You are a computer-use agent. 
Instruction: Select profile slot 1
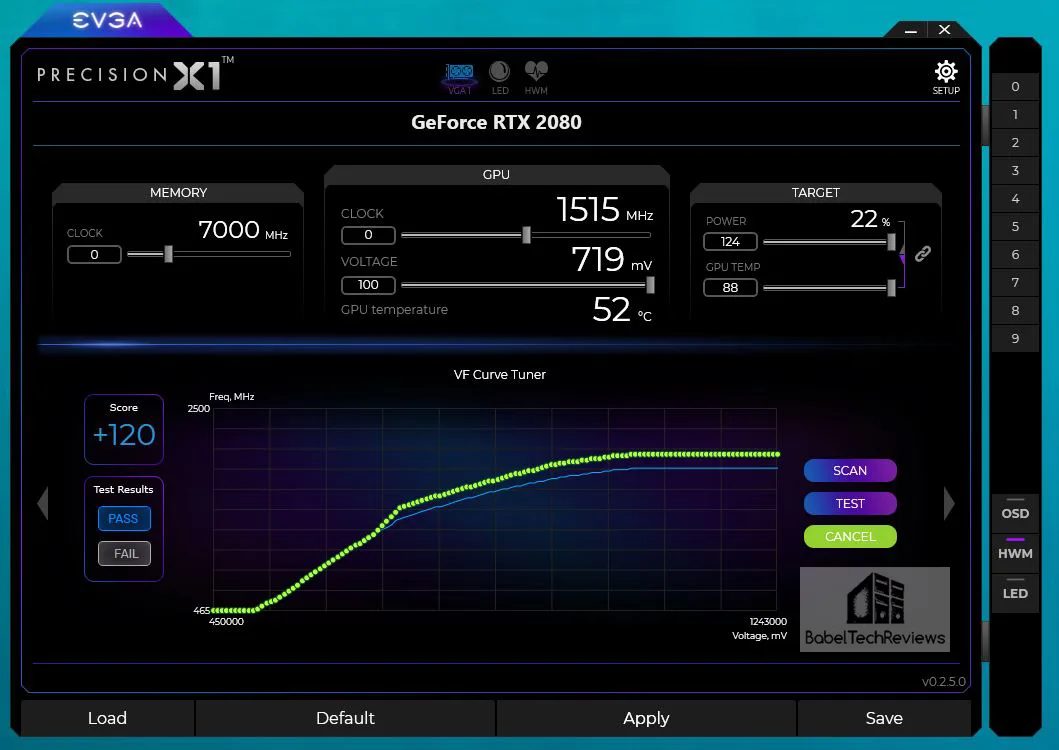[1015, 114]
